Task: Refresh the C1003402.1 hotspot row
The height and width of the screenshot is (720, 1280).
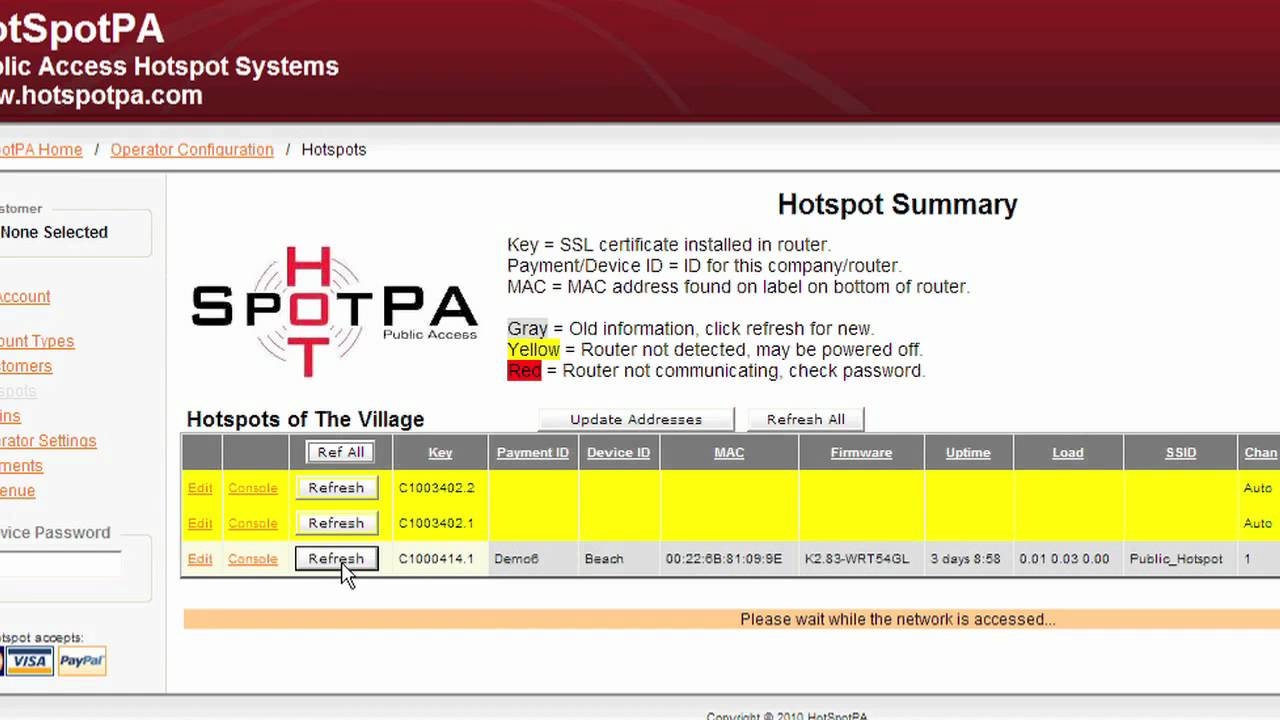Action: click(x=336, y=523)
